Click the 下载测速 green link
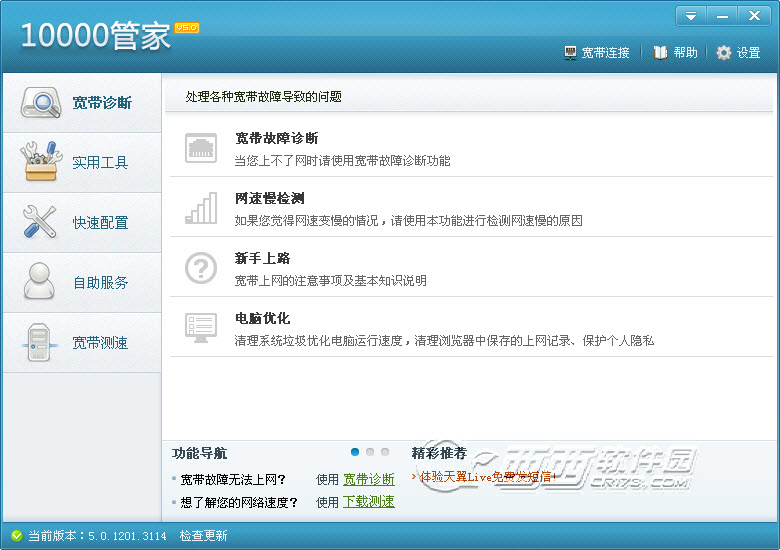780x550 pixels. click(369, 502)
